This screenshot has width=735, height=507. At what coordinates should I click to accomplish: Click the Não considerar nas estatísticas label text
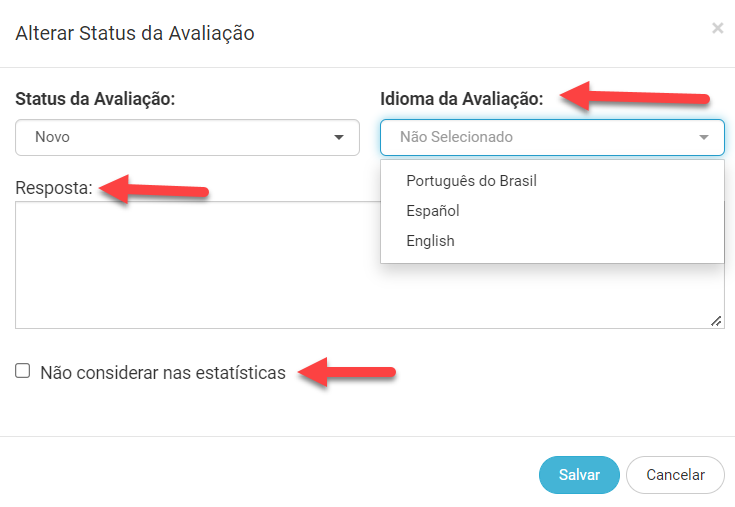click(163, 373)
